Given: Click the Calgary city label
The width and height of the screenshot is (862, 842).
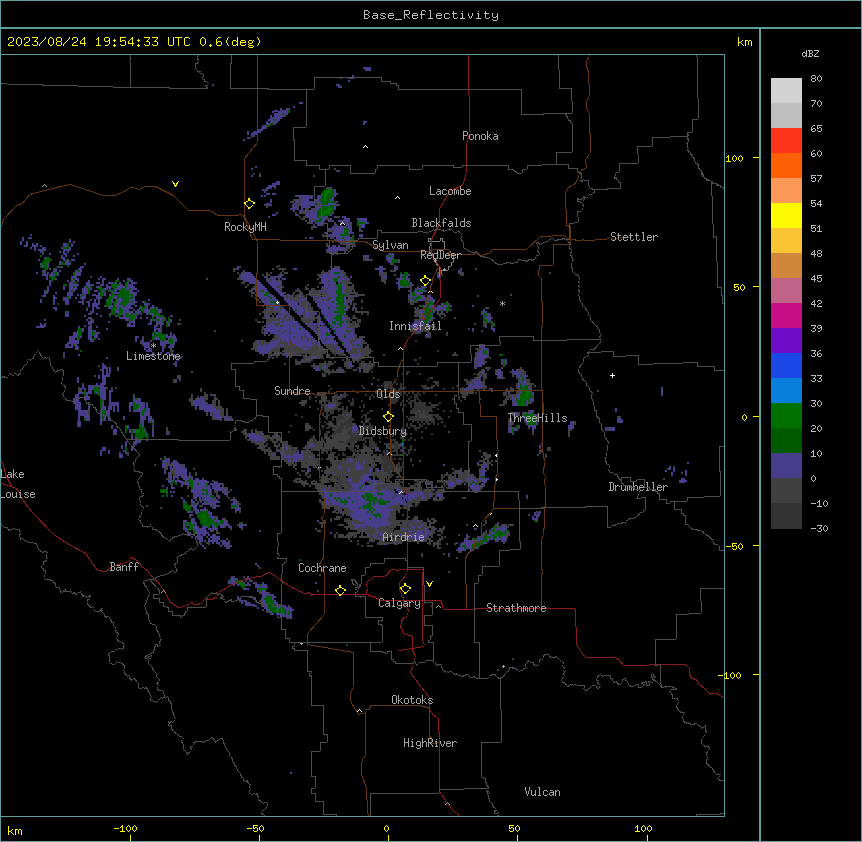Looking at the screenshot, I should [x=399, y=603].
